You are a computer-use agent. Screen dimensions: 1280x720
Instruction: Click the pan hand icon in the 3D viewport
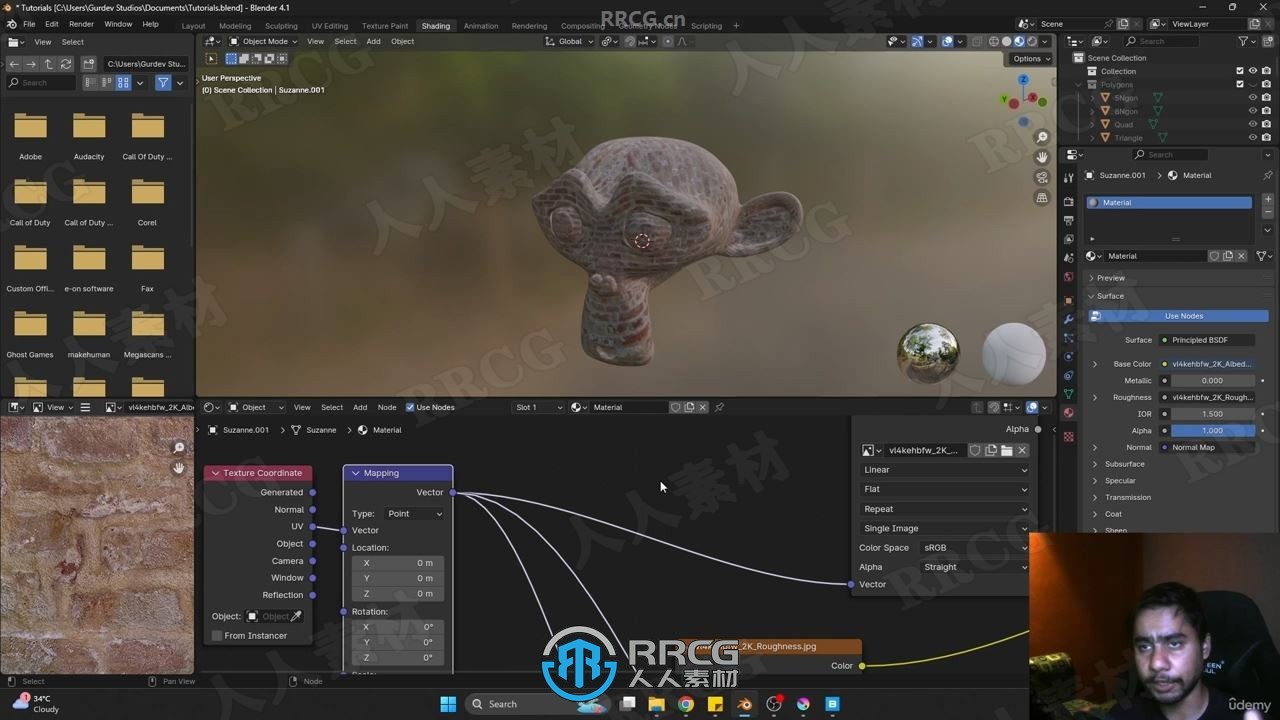tap(1042, 157)
